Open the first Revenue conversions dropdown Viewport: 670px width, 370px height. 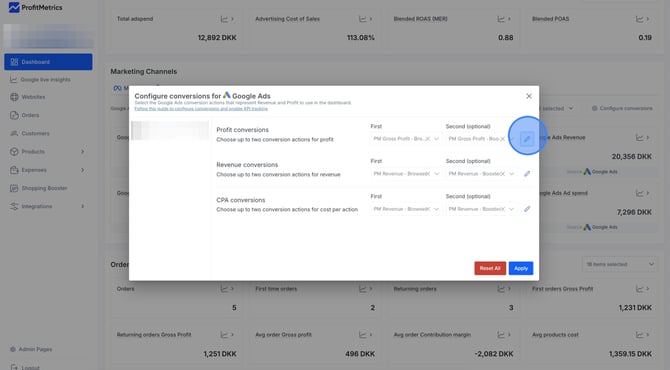point(406,174)
